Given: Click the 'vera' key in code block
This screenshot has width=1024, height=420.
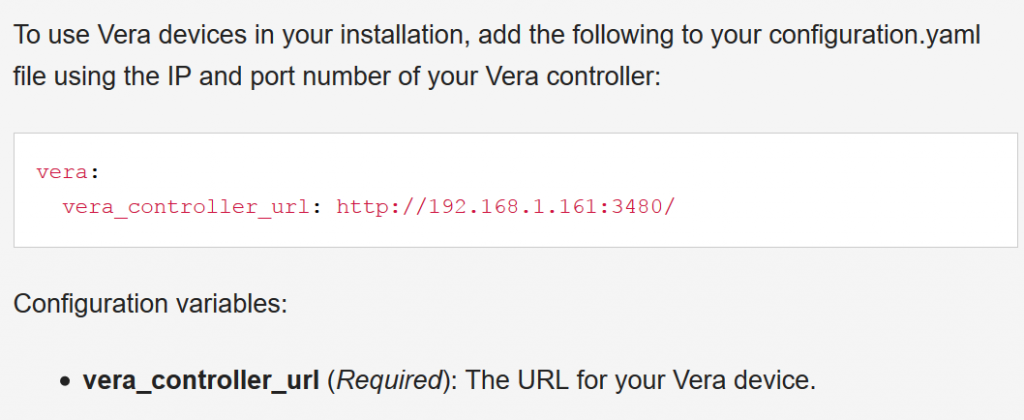Looking at the screenshot, I should (x=62, y=172).
